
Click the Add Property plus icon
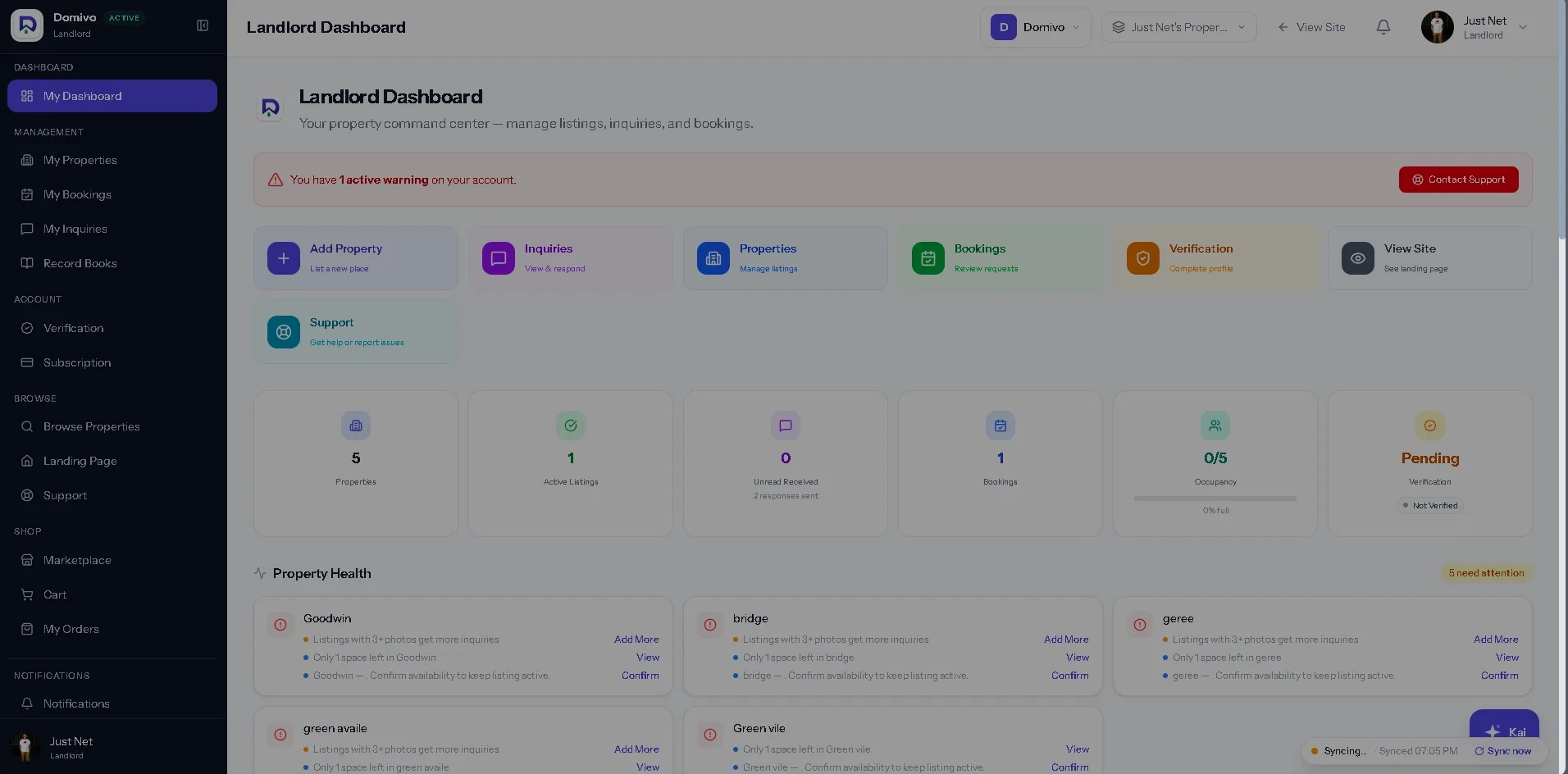click(284, 258)
